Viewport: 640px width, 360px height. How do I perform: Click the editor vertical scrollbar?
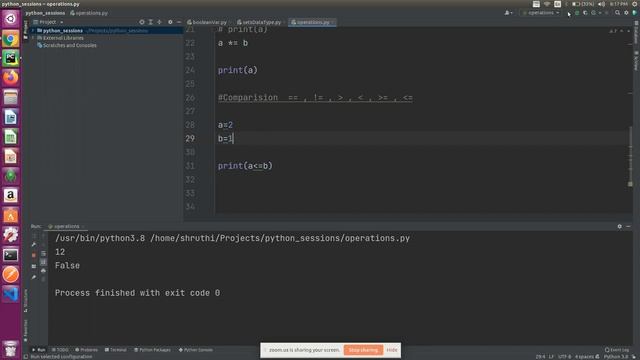[631, 155]
